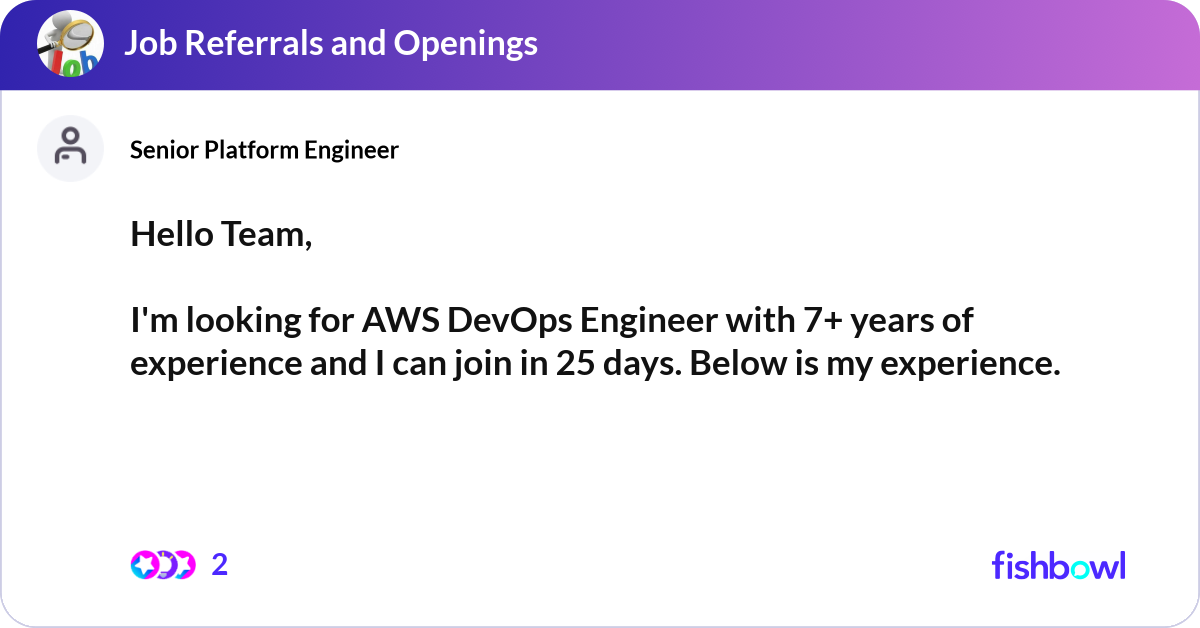Select the 'Senior Platform Engineer' user title
This screenshot has width=1200, height=628.
[264, 150]
